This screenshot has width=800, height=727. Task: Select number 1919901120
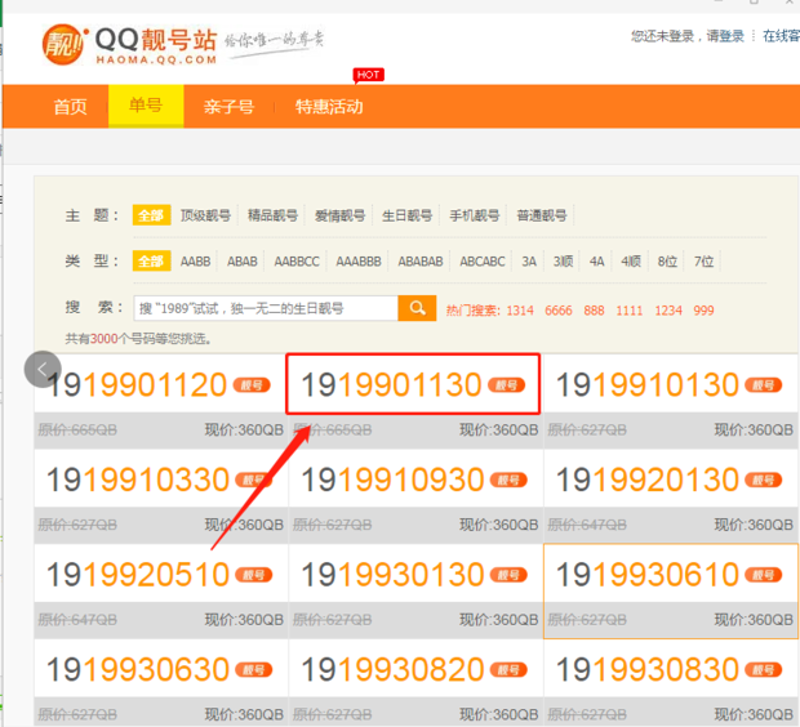click(x=137, y=385)
